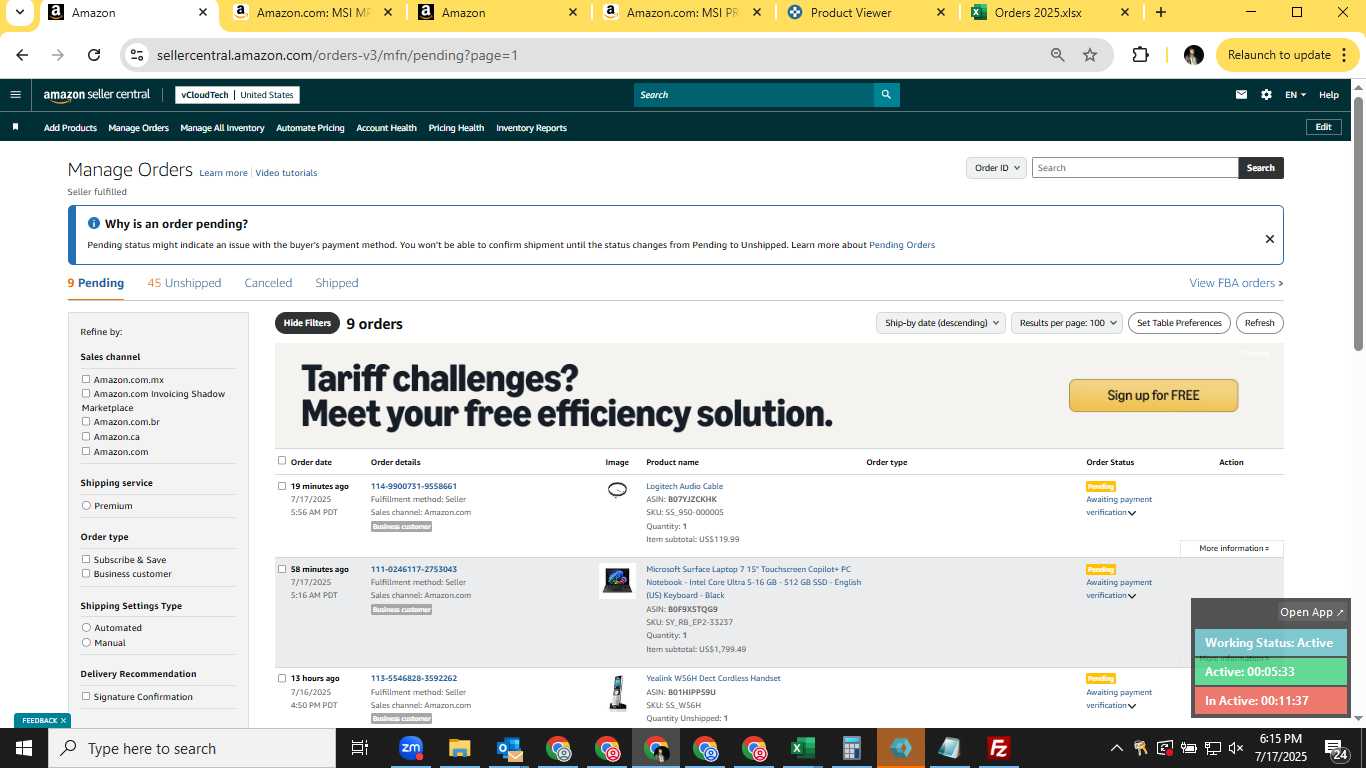
Task: Open Calculator from the taskbar
Action: click(x=852, y=748)
